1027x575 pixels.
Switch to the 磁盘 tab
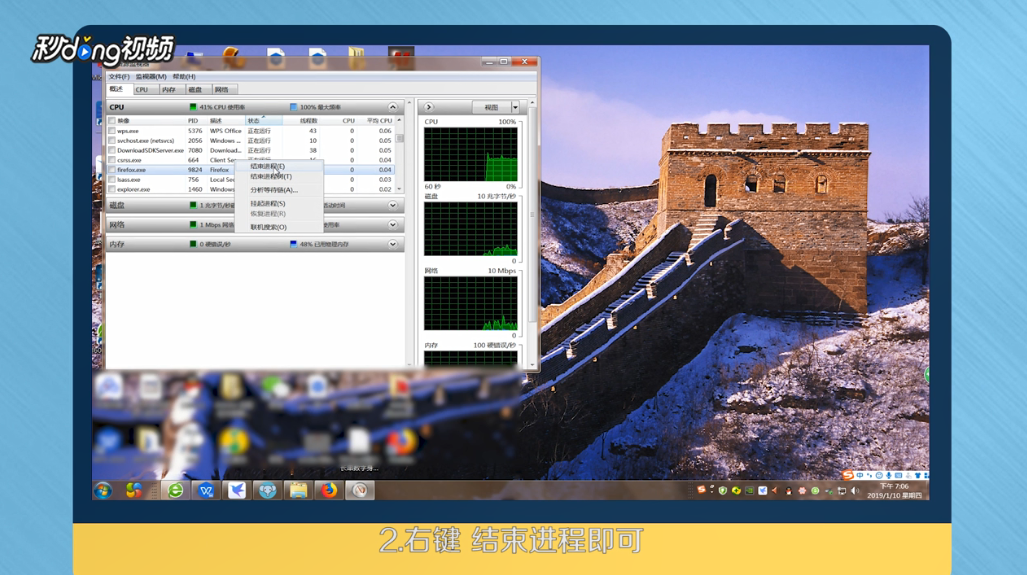(195, 90)
